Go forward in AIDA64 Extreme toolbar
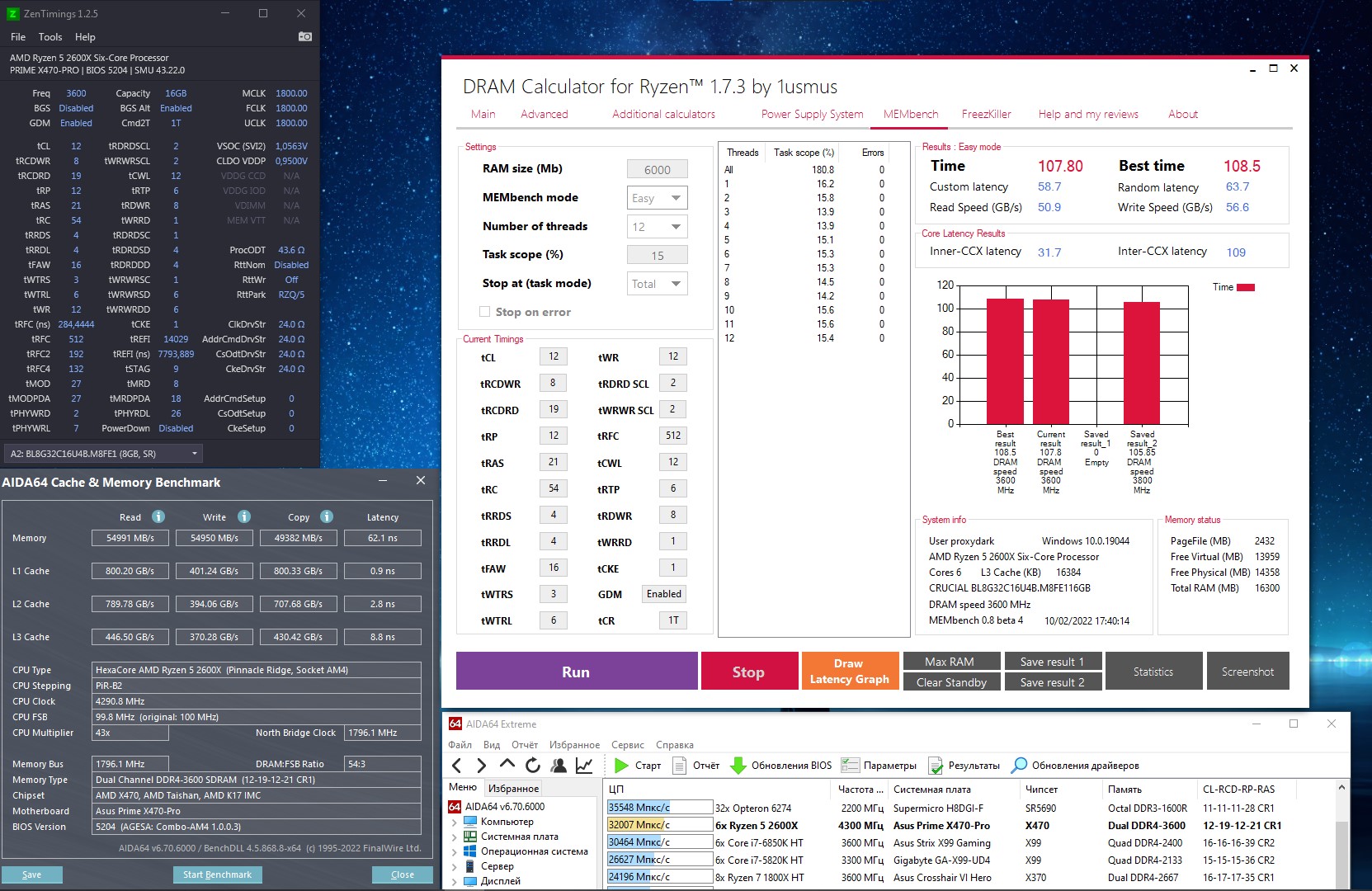 (x=482, y=766)
